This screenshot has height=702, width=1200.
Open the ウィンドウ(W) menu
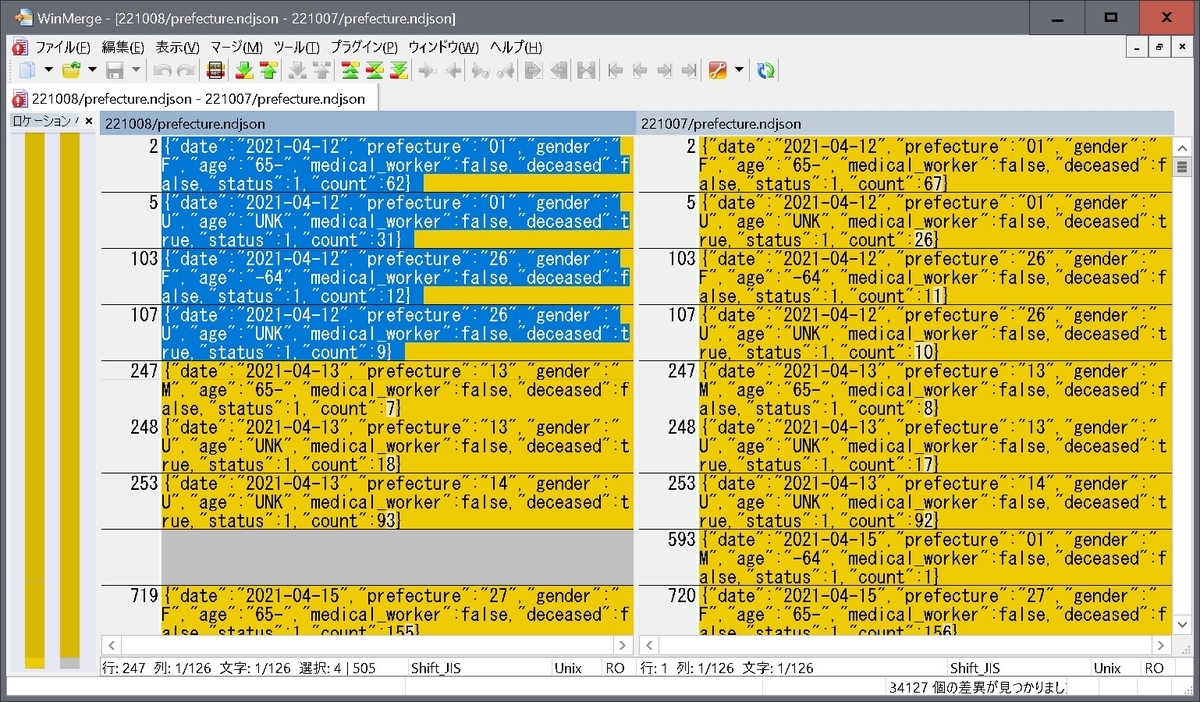pyautogui.click(x=444, y=47)
